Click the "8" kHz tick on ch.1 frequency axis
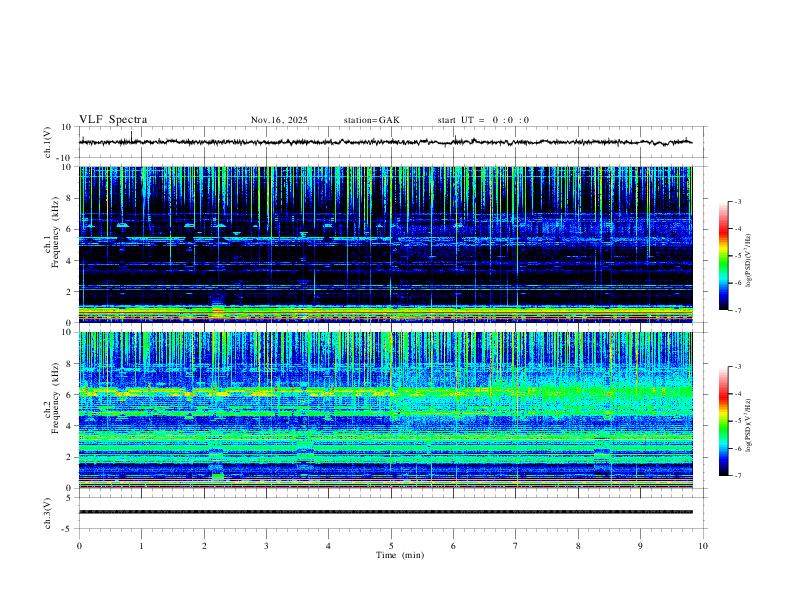This screenshot has width=792, height=612. click(x=70, y=198)
